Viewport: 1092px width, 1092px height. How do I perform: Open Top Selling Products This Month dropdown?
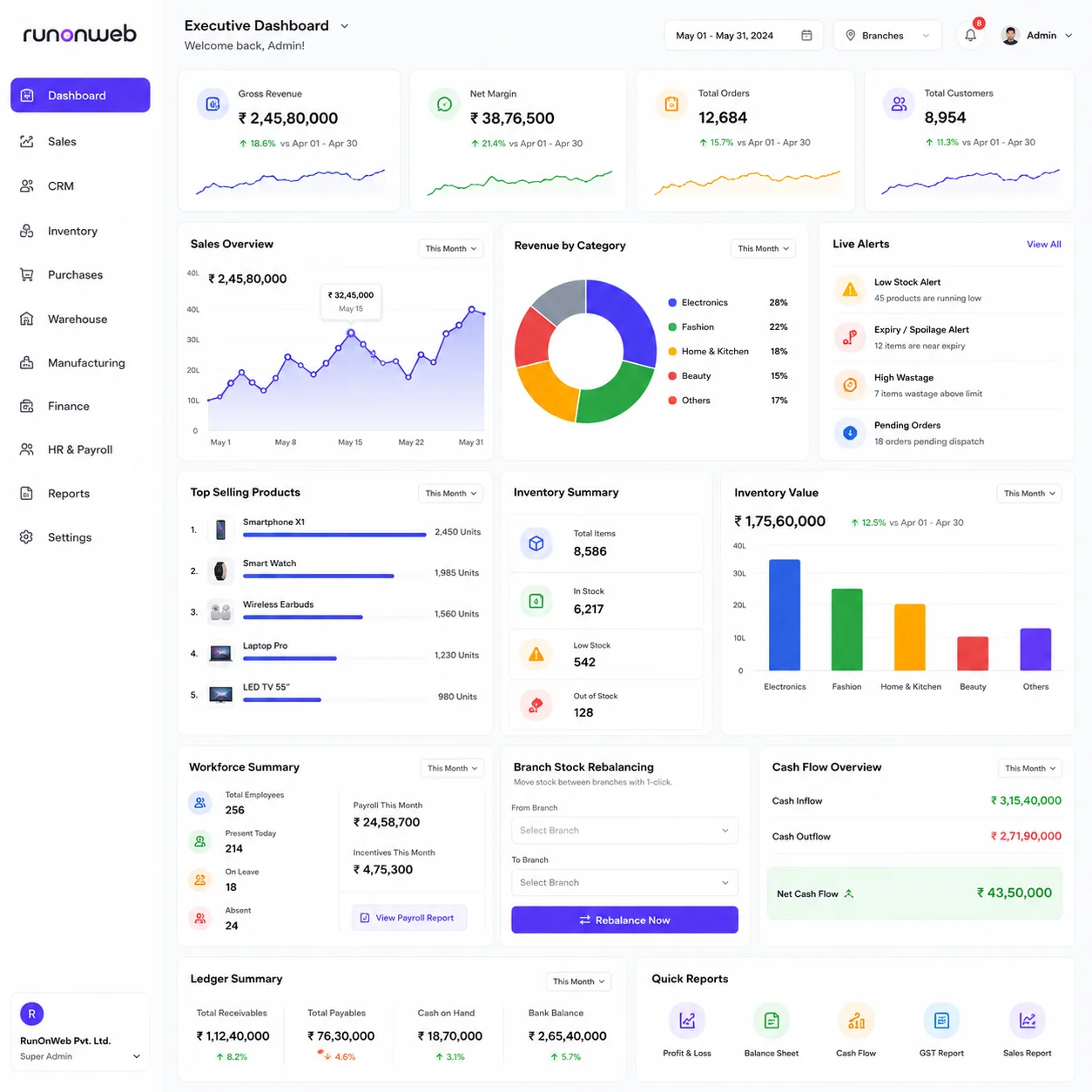450,494
